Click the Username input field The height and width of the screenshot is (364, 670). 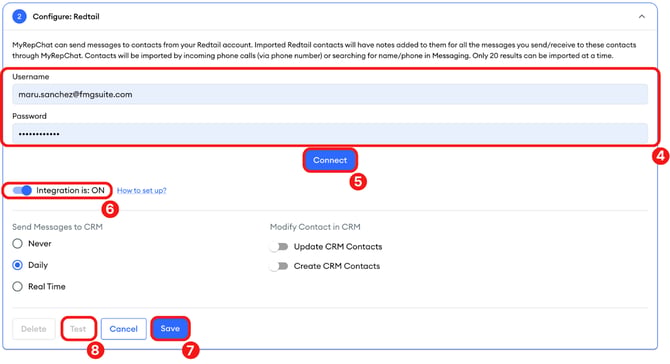point(330,94)
